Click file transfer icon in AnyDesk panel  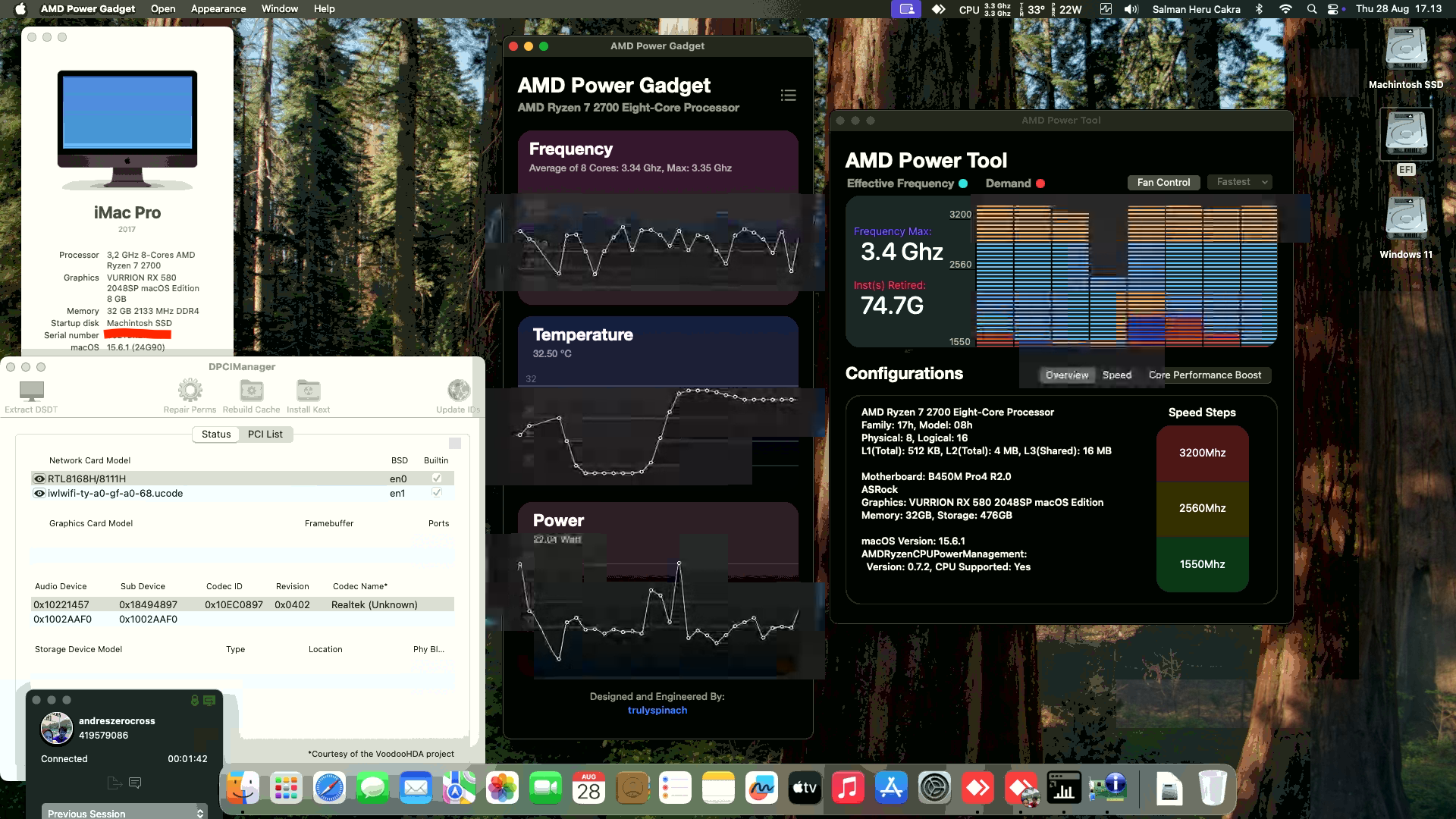pos(115,783)
